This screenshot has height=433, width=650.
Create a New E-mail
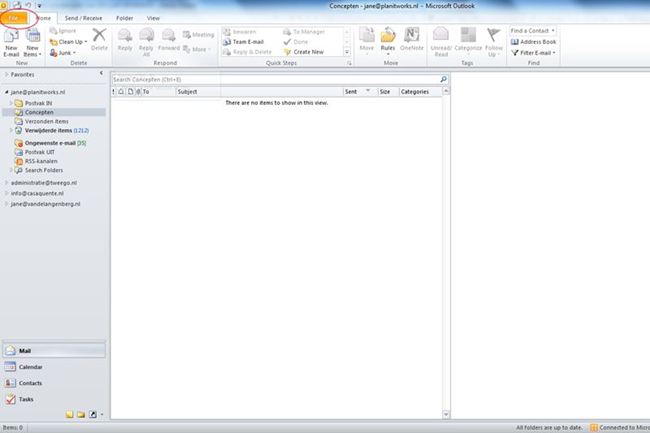pyautogui.click(x=11, y=43)
